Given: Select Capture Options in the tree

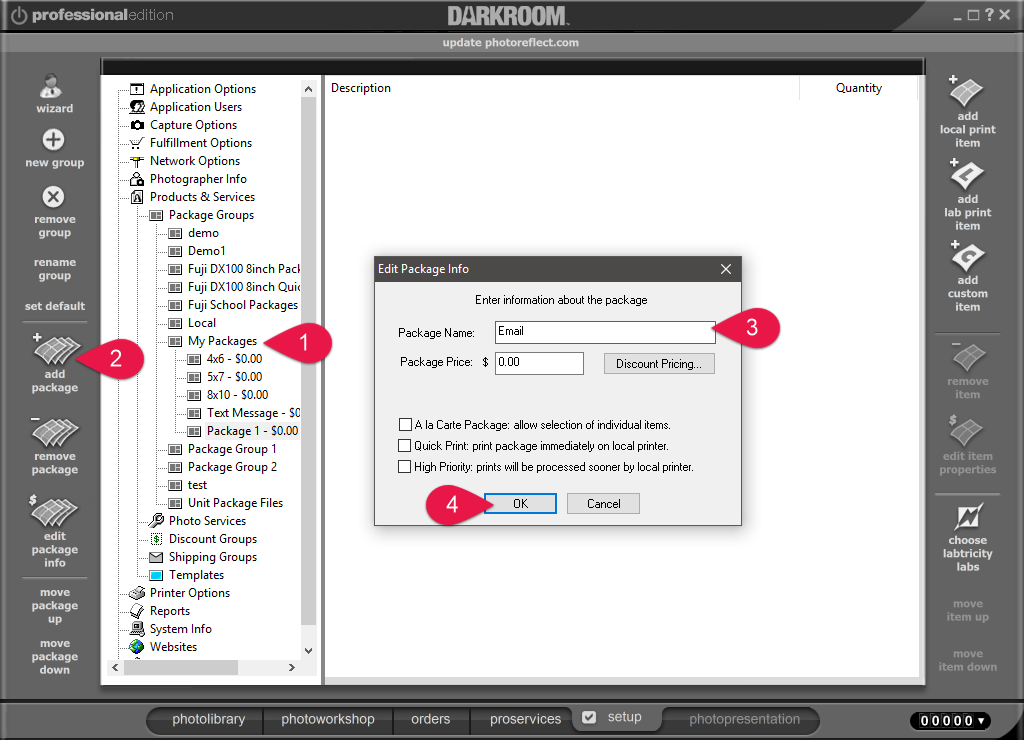Looking at the screenshot, I should (x=193, y=125).
